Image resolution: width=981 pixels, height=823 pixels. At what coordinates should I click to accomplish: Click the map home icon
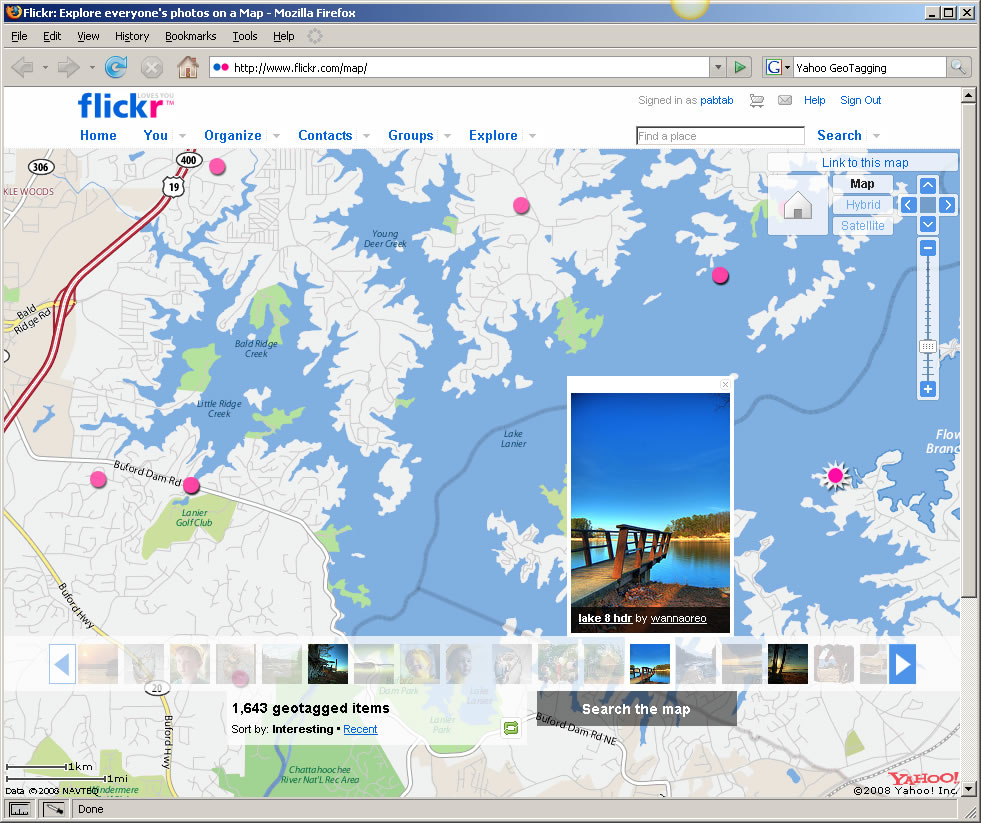(x=797, y=206)
